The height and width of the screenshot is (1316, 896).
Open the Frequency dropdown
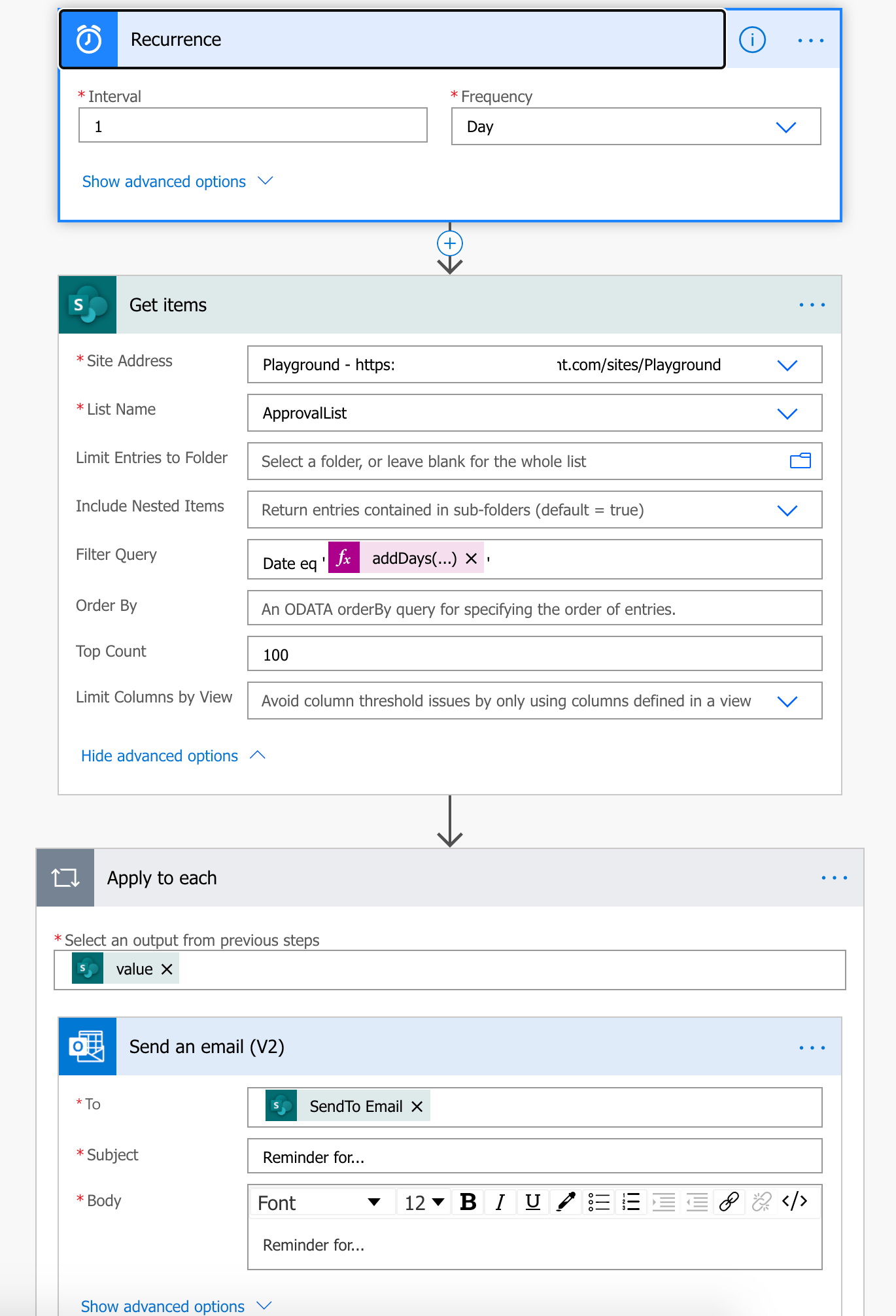pyautogui.click(x=785, y=127)
